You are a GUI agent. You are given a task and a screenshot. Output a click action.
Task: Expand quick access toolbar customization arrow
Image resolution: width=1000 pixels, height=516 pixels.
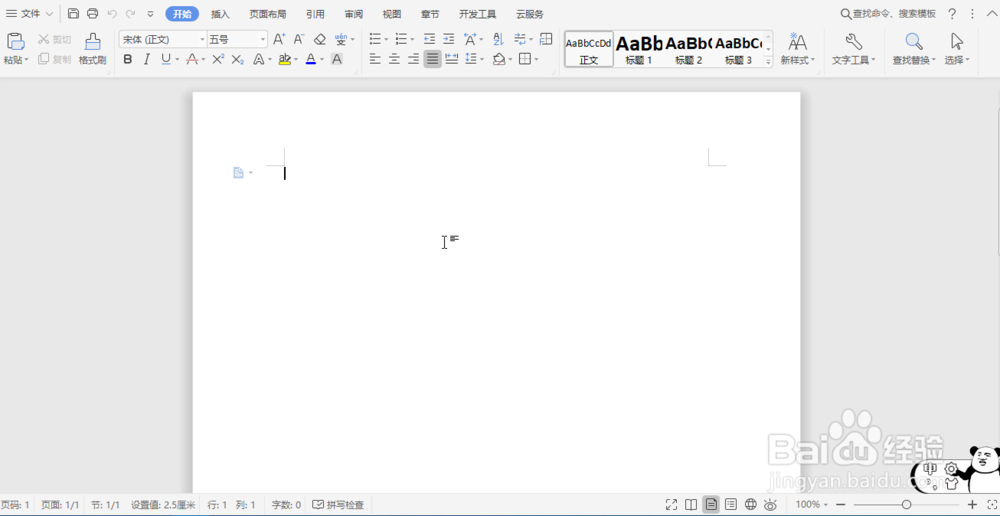click(150, 13)
